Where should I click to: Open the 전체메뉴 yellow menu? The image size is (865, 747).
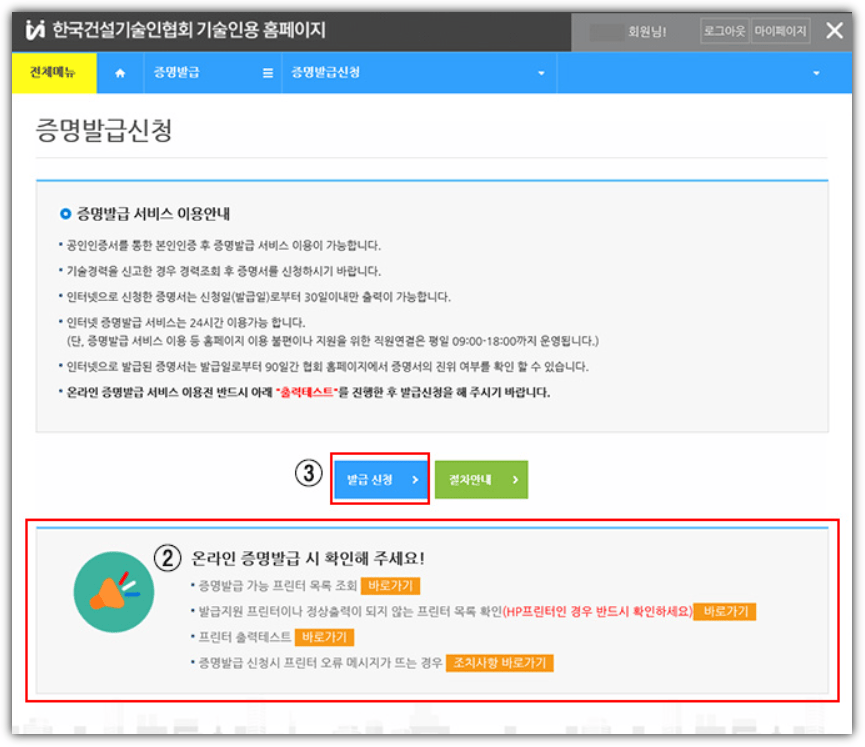click(54, 73)
